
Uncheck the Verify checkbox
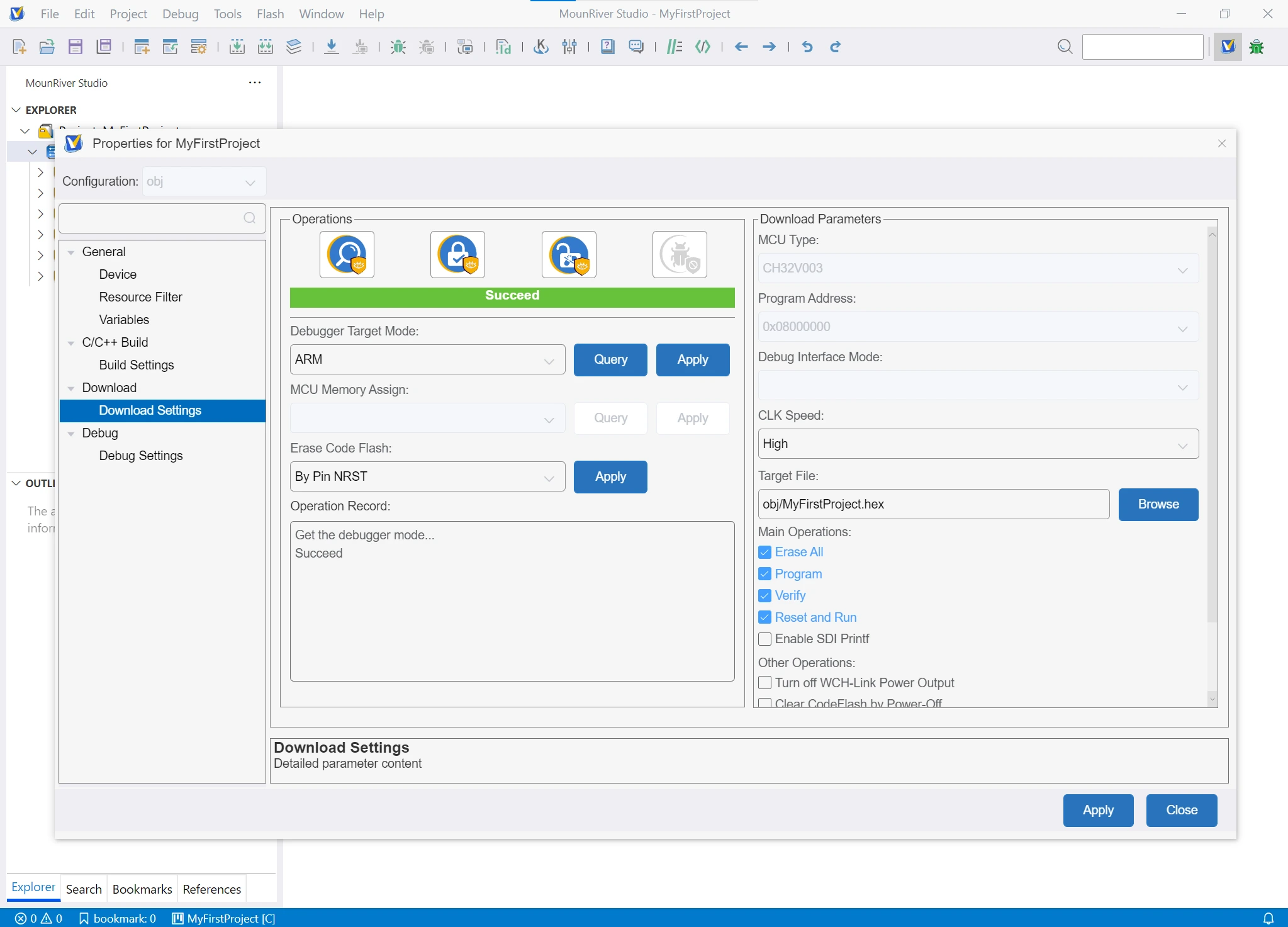tap(765, 596)
